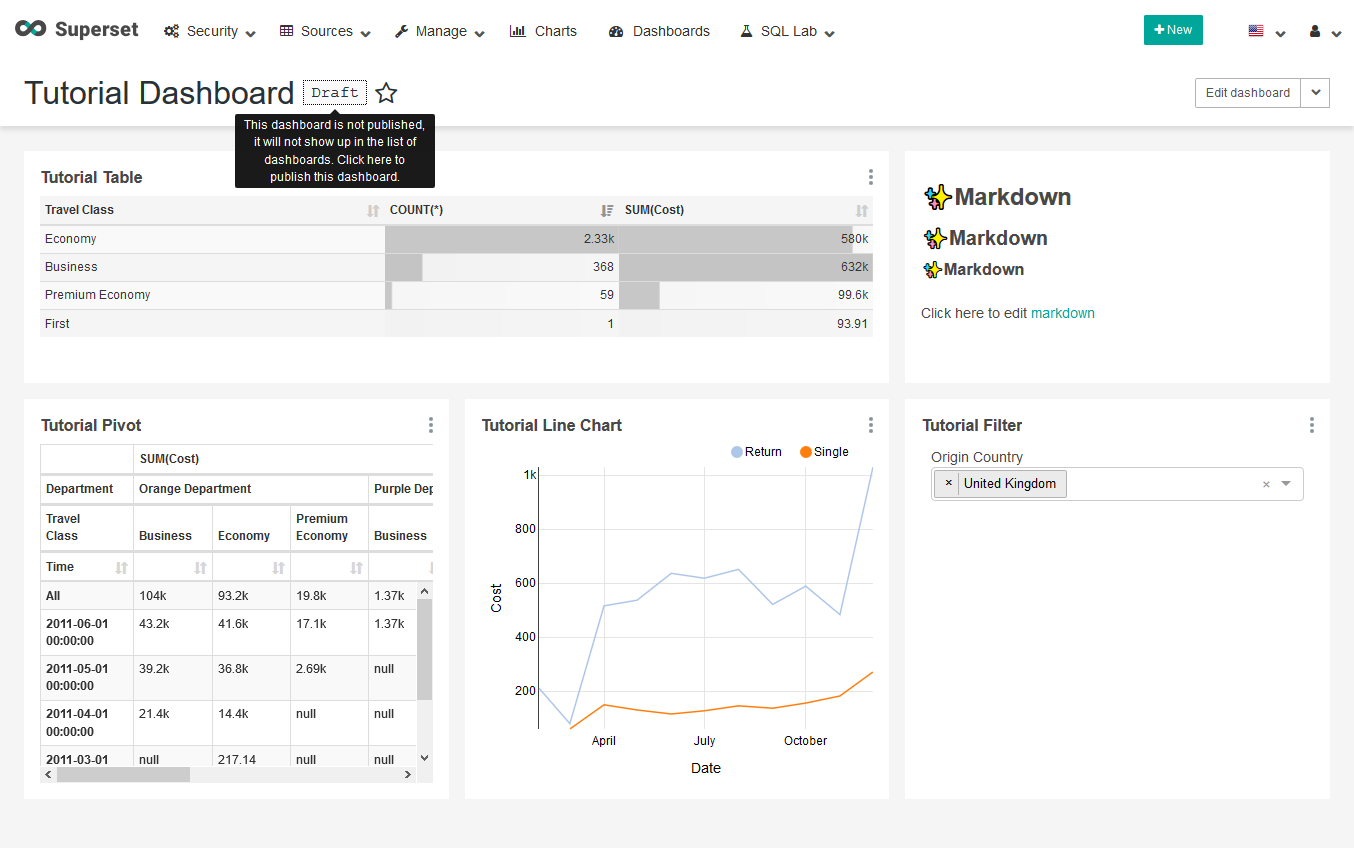Open the Security menu
This screenshot has height=848, width=1354.
(x=210, y=31)
